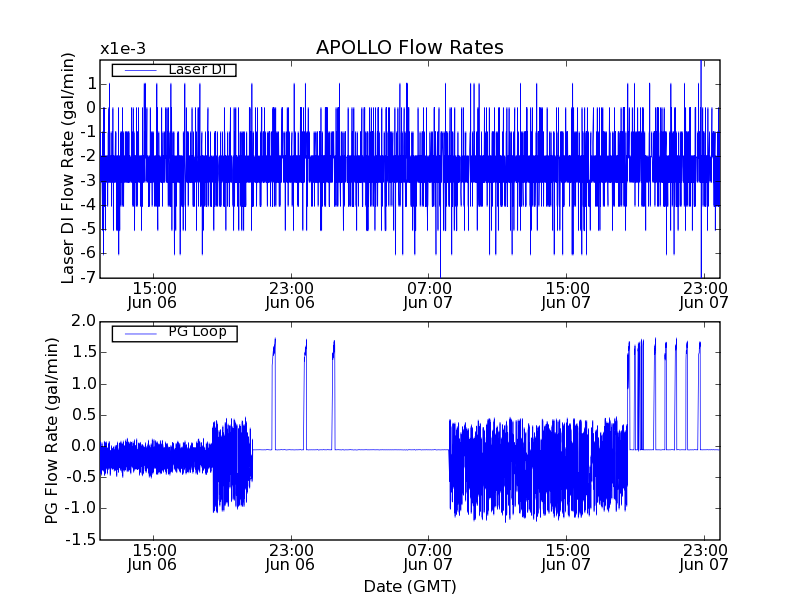Click the PG Loop legend line sample
This screenshot has height=600, width=800.
click(140, 334)
